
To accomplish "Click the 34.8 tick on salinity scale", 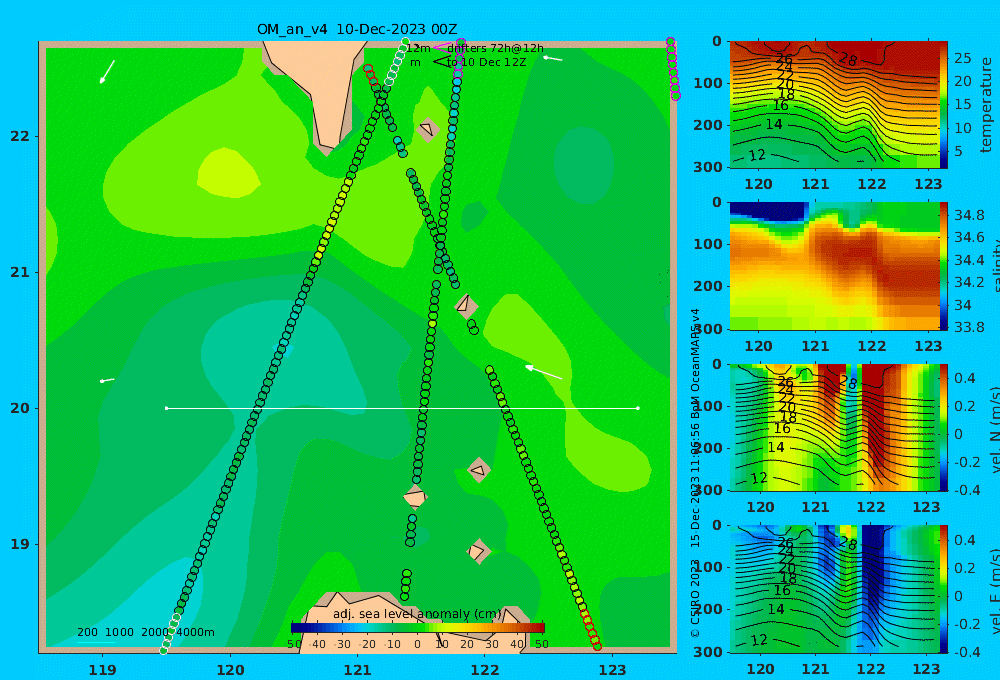I will point(969,215).
